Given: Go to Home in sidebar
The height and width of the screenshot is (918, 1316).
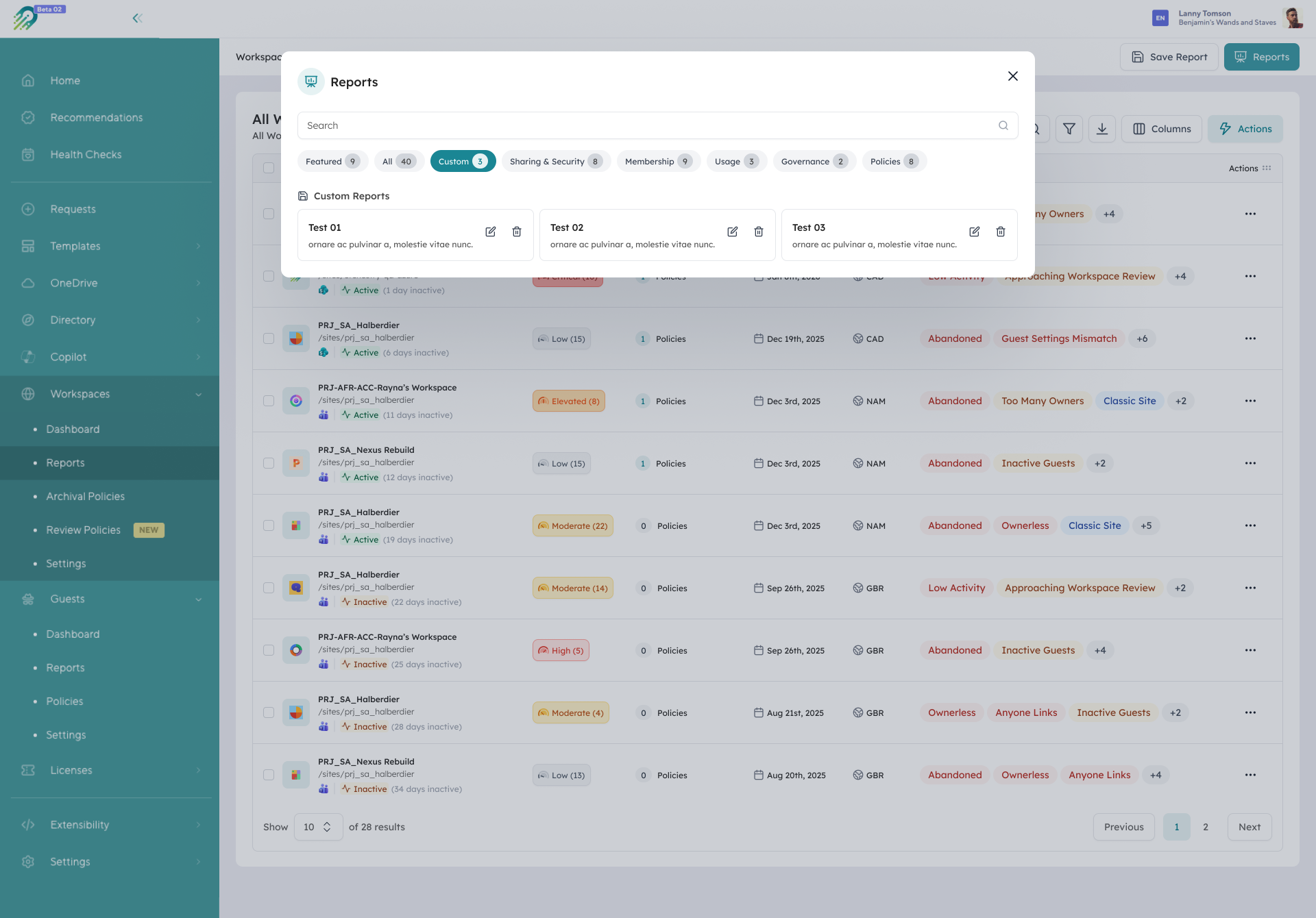Looking at the screenshot, I should [65, 81].
